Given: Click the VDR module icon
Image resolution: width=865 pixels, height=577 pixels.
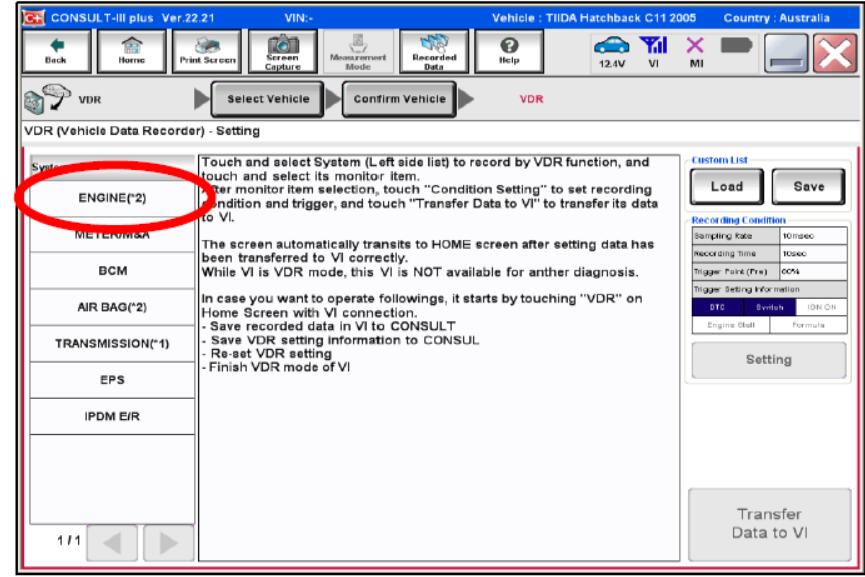Looking at the screenshot, I should click(x=47, y=99).
